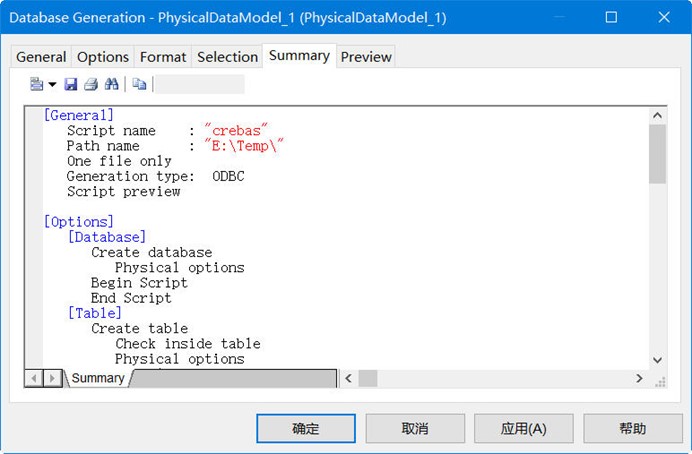Click the vertical scrollbar down arrow
This screenshot has height=454, width=692.
657,360
